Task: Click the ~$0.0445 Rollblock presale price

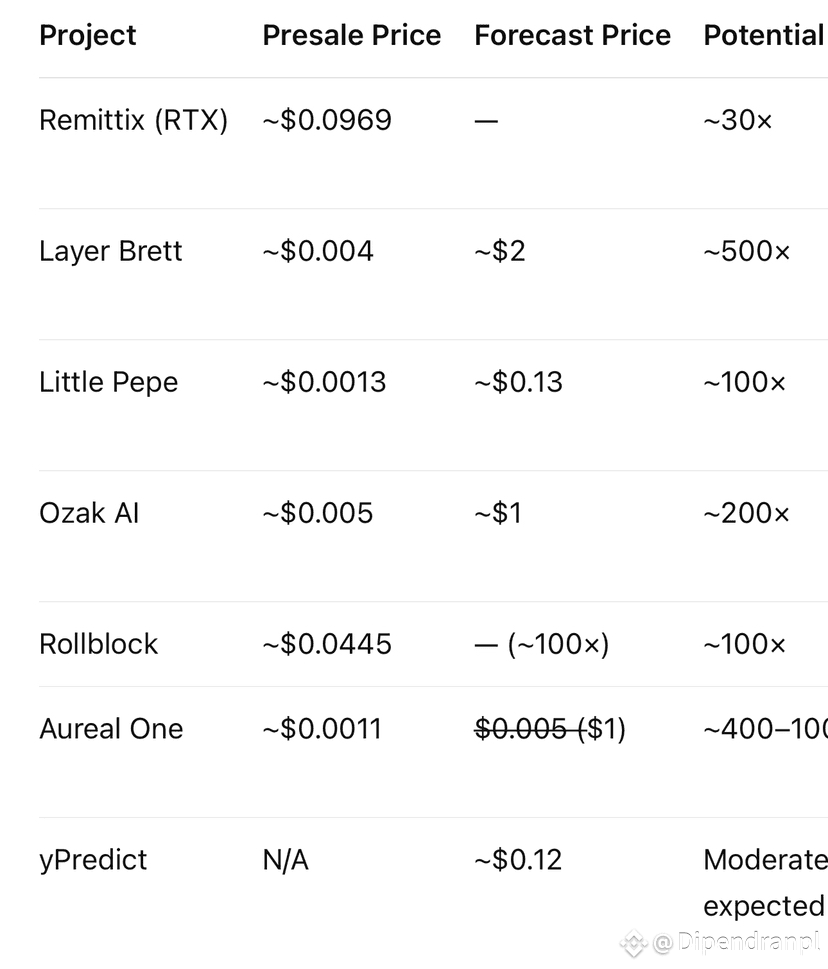Action: [327, 644]
